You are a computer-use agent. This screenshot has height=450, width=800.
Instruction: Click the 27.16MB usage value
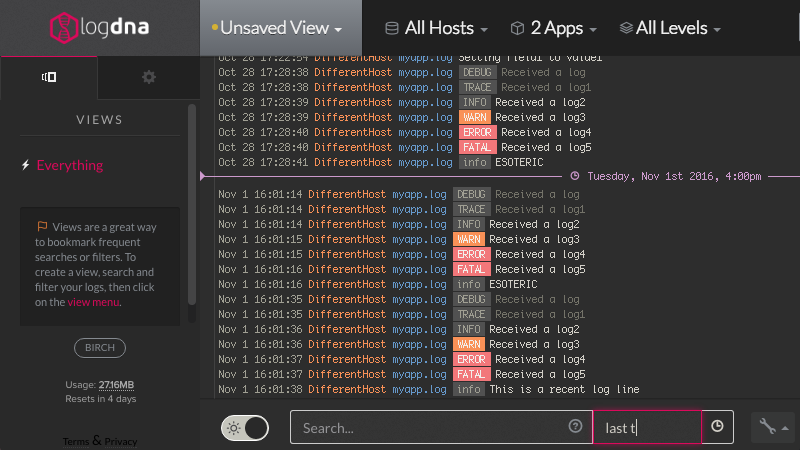tap(116, 385)
